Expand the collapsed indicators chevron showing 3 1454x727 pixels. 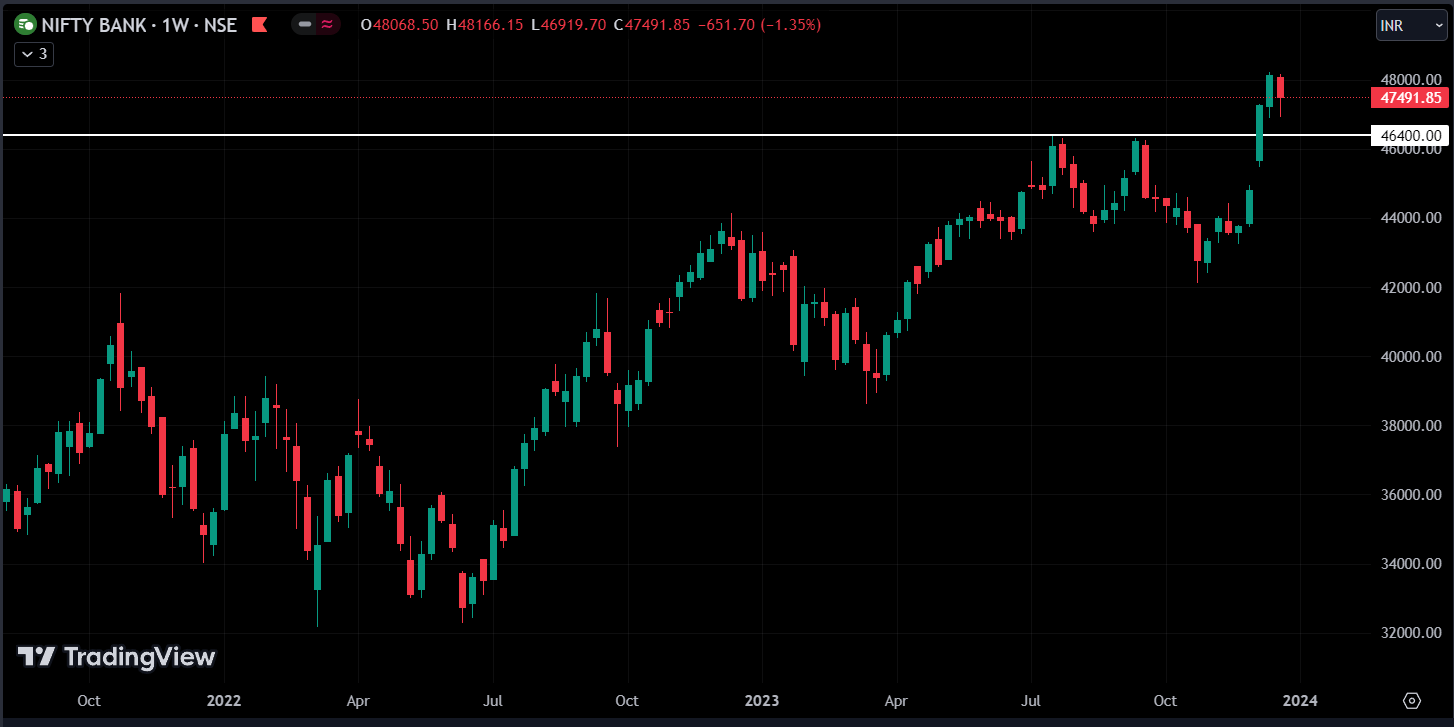click(34, 54)
